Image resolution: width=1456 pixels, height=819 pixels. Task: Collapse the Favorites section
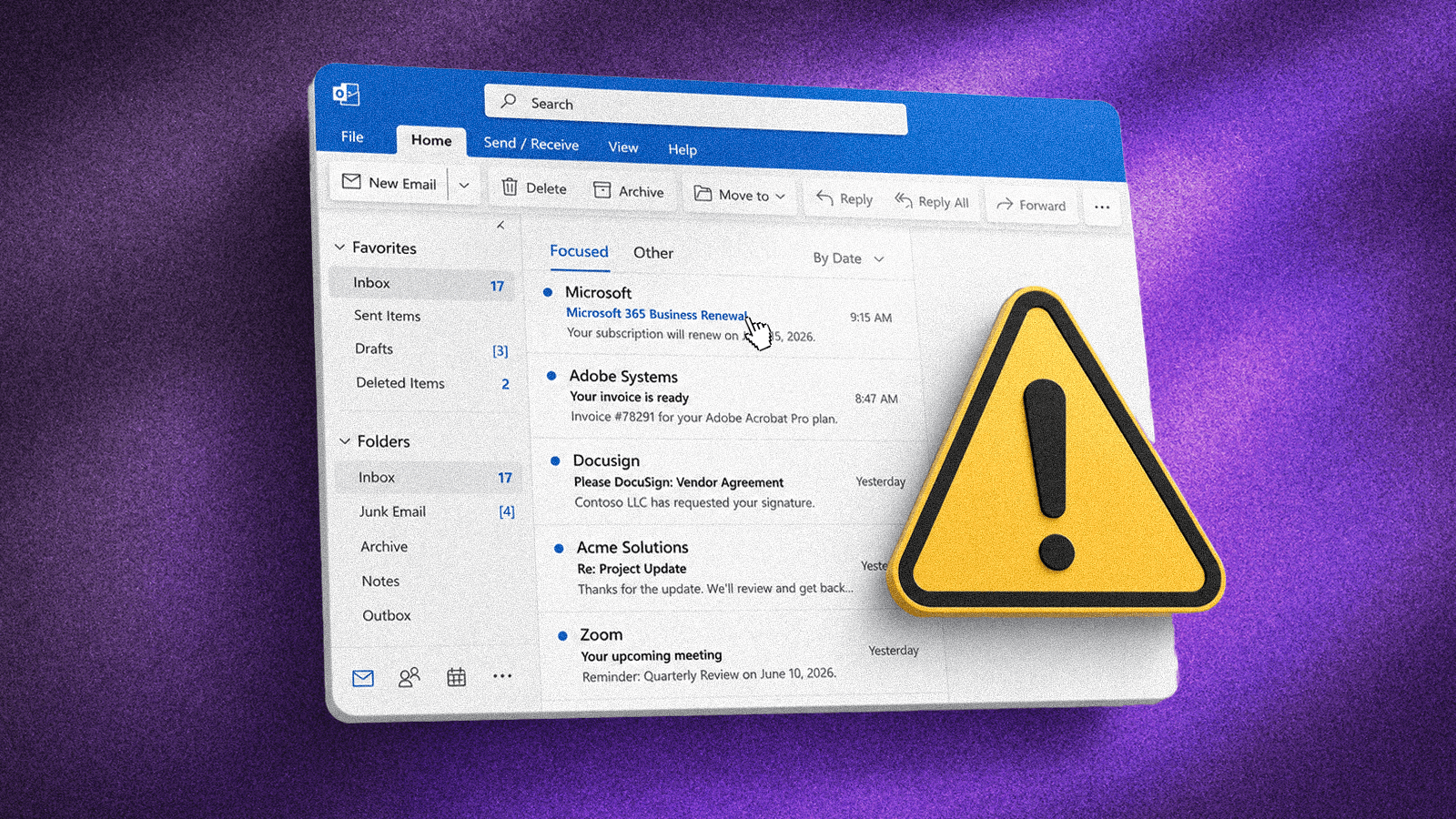pos(339,247)
